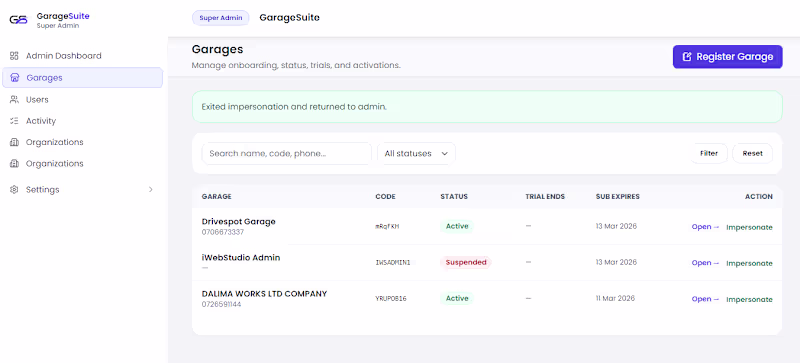800x363 pixels.
Task: Click the Register Garage button
Action: pyautogui.click(x=728, y=57)
